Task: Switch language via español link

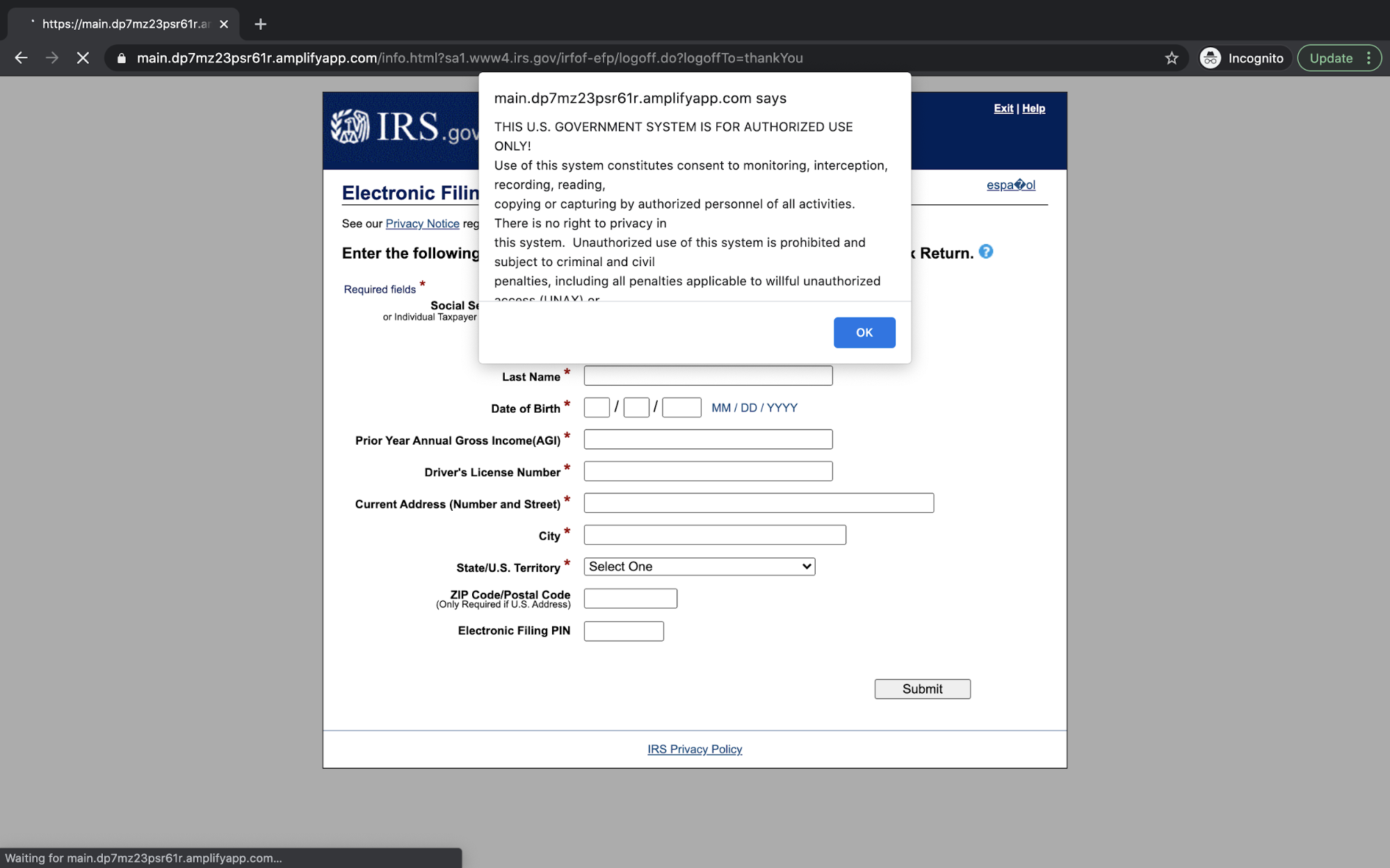Action: tap(1010, 185)
